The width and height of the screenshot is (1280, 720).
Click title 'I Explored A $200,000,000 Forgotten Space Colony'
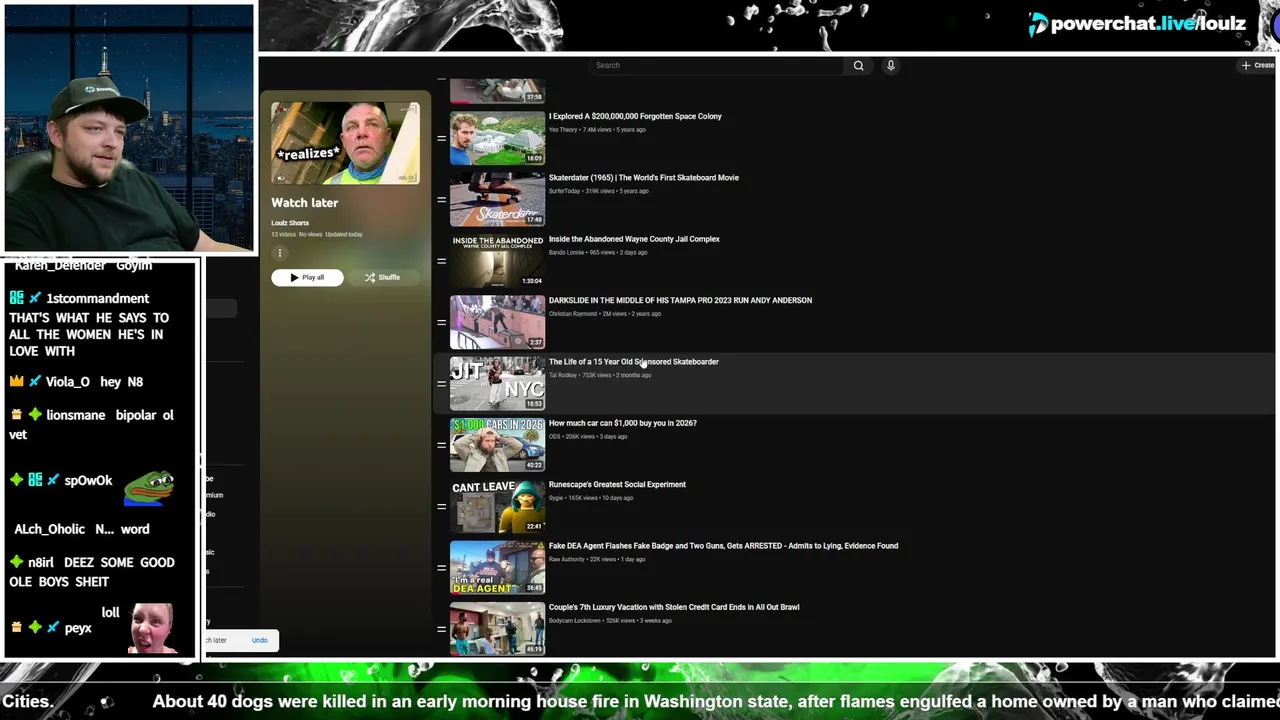point(635,116)
